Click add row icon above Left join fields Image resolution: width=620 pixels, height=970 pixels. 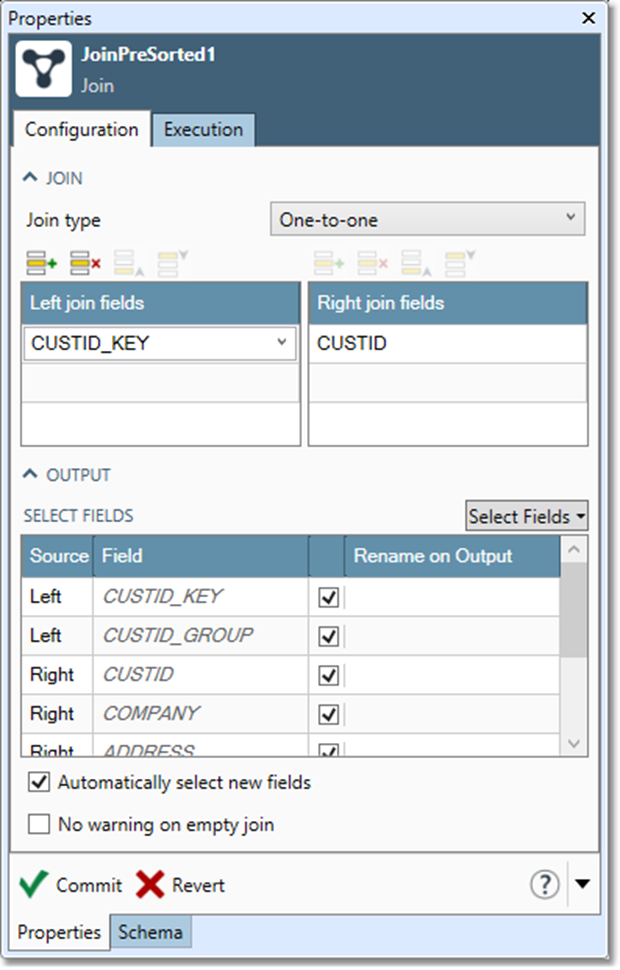(x=42, y=264)
